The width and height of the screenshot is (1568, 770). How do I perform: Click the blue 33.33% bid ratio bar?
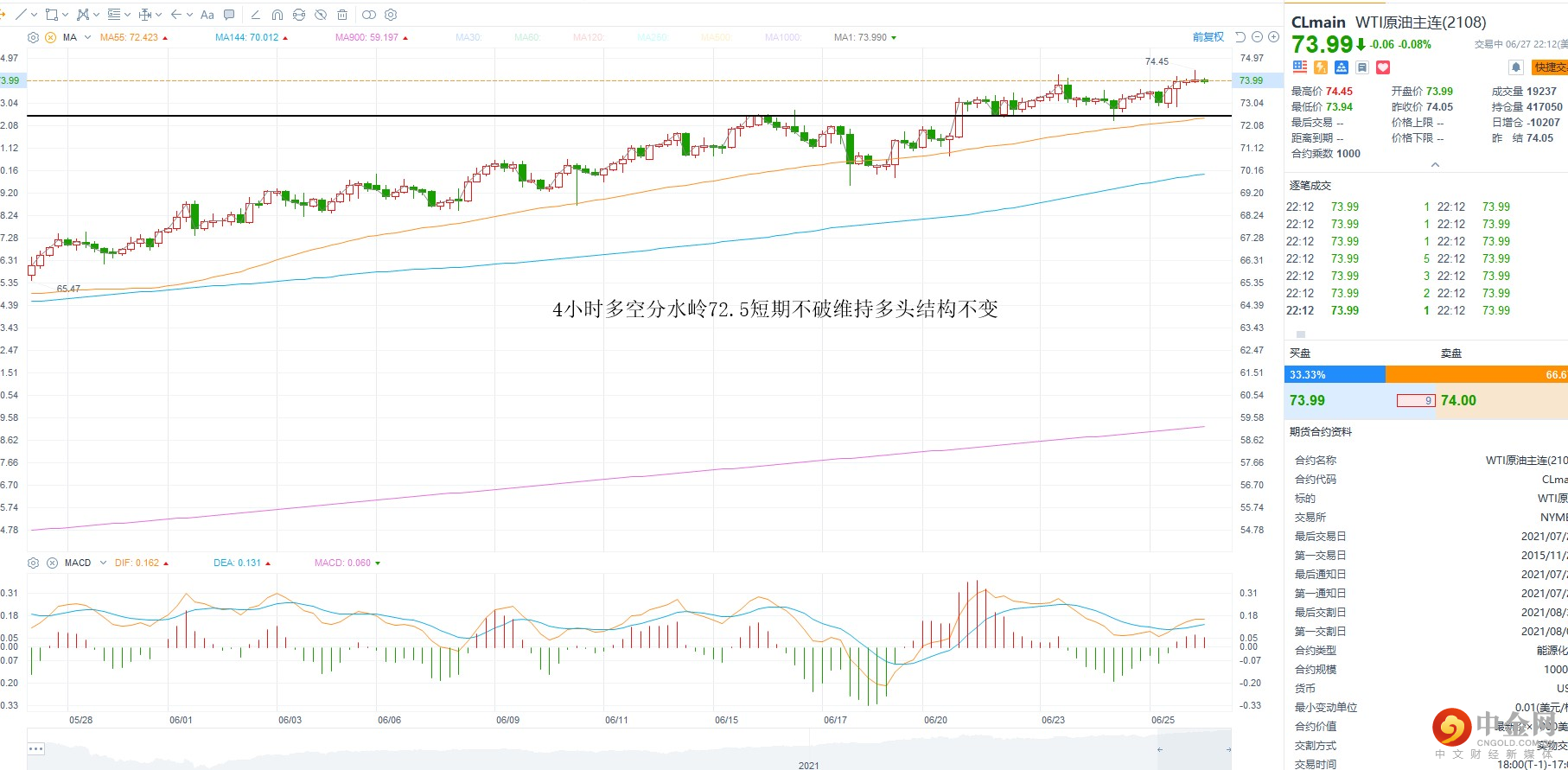(1335, 374)
